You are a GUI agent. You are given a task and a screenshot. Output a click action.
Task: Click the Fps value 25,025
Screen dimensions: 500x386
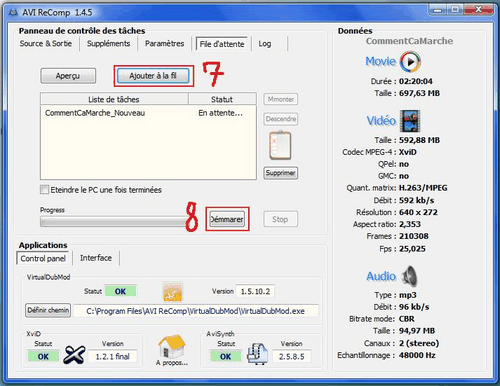click(412, 249)
